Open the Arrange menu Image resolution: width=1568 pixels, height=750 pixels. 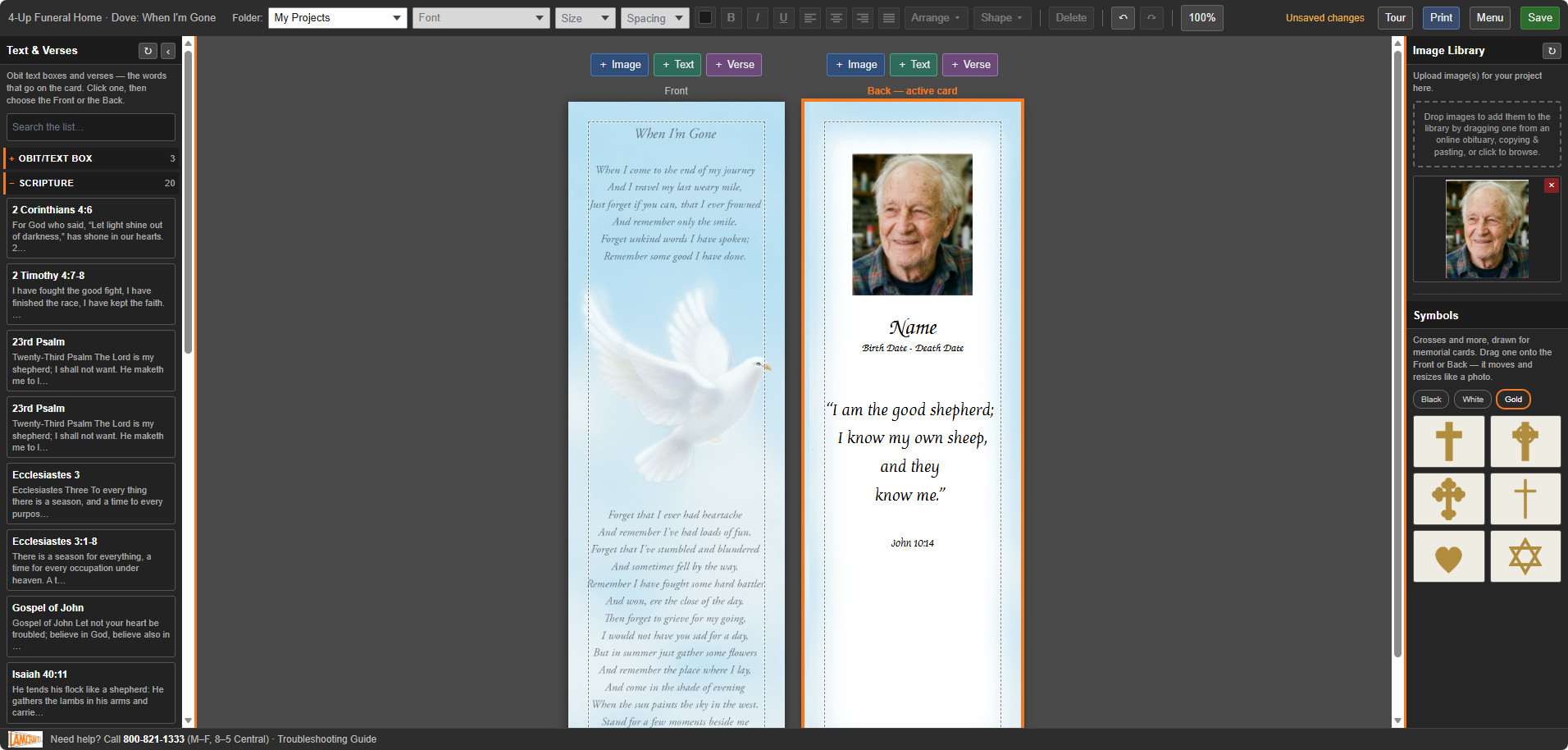(x=936, y=17)
